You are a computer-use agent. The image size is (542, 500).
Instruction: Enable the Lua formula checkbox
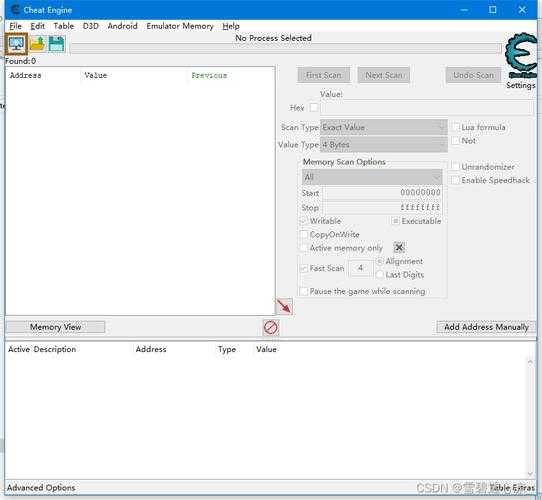click(x=456, y=127)
